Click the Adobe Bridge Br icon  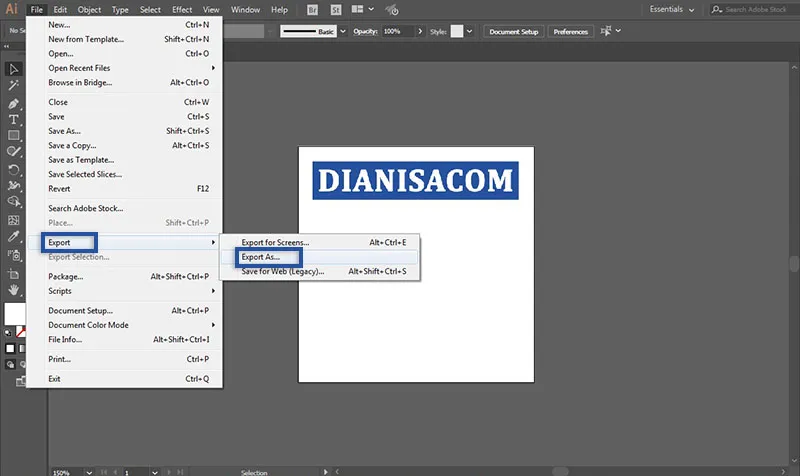tap(312, 10)
